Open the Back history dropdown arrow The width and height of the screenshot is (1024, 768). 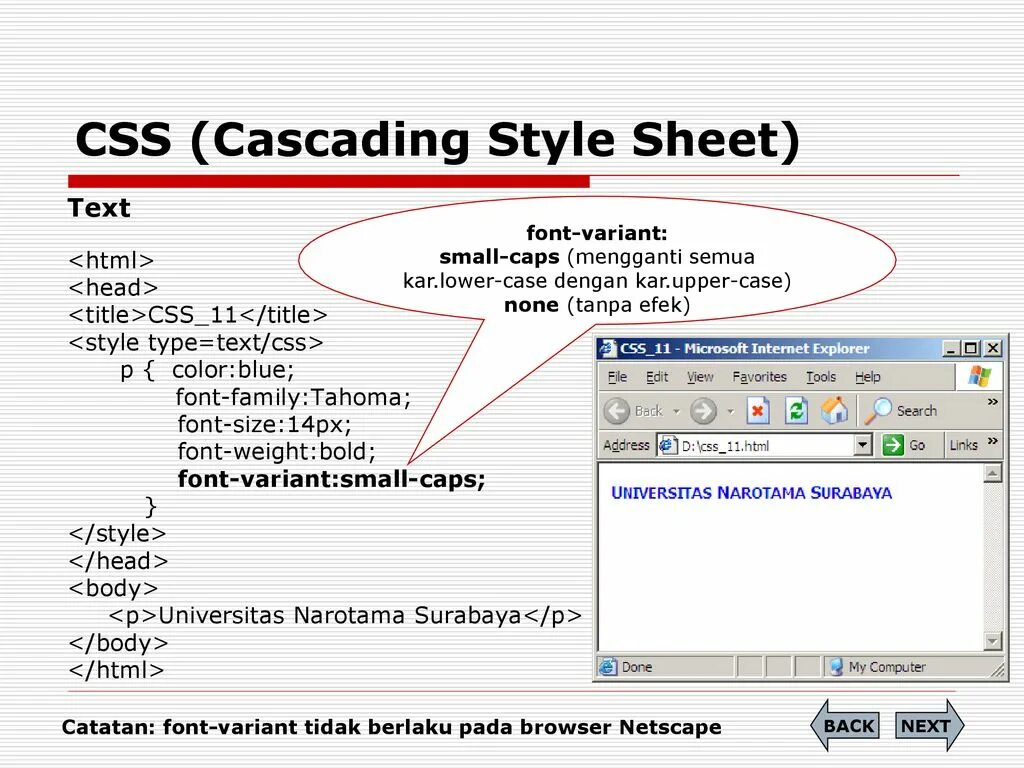tap(677, 411)
